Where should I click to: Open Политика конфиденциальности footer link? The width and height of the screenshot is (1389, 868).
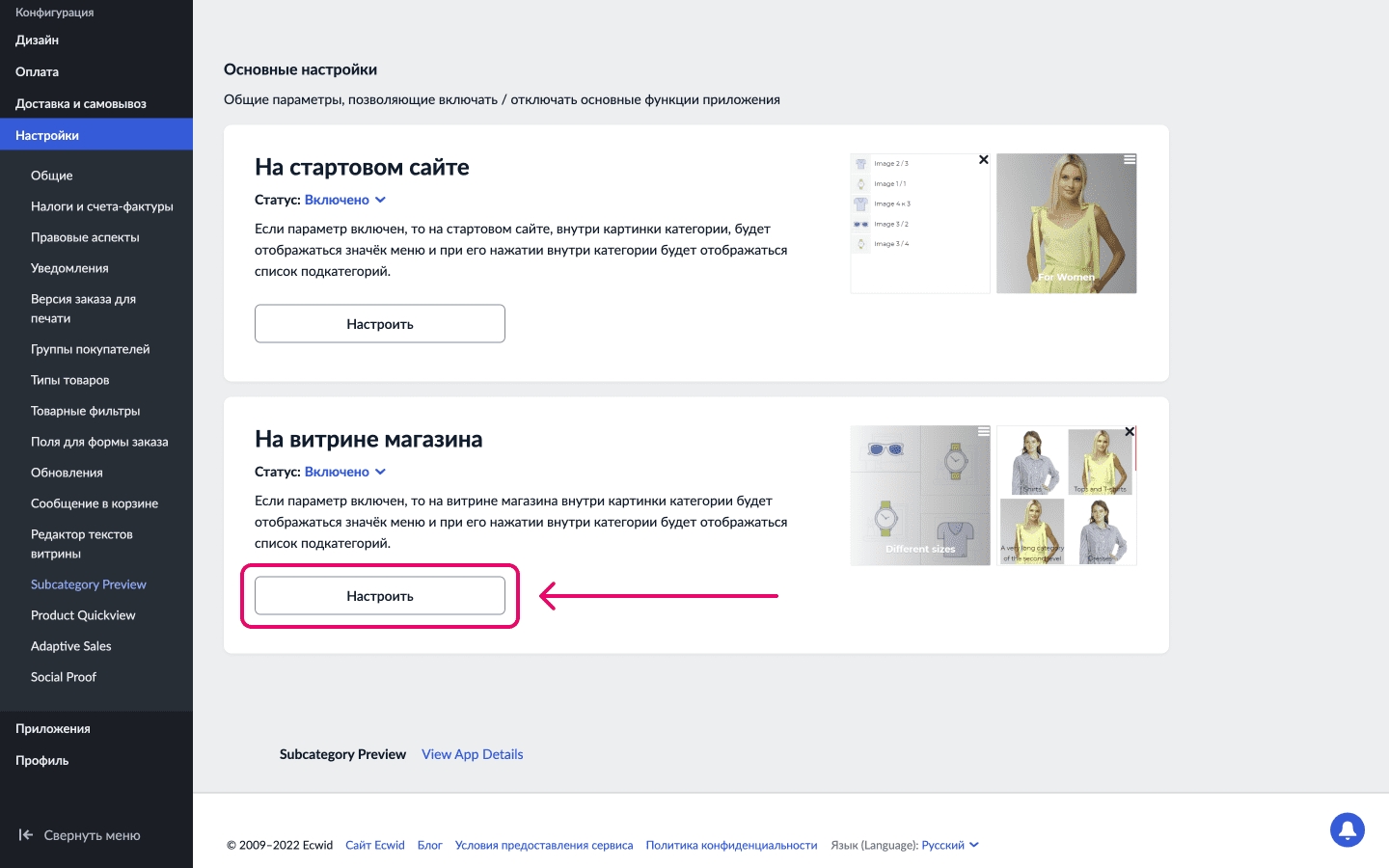[x=731, y=845]
